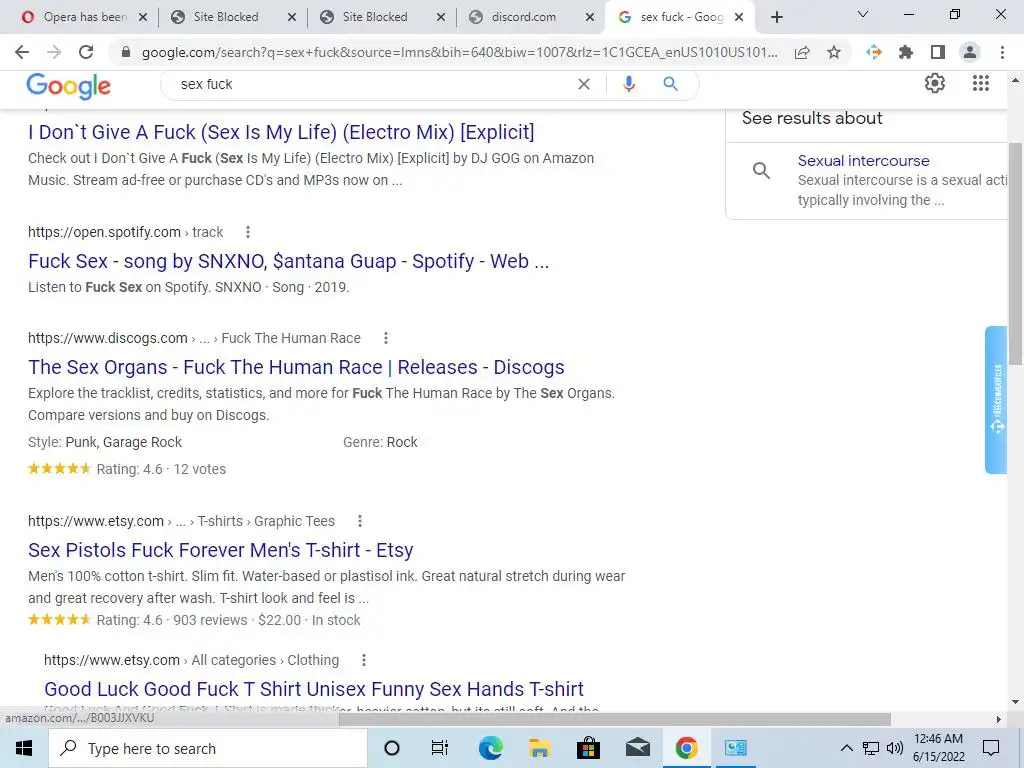
Task: Close the discord.com tab
Action: click(x=590, y=17)
